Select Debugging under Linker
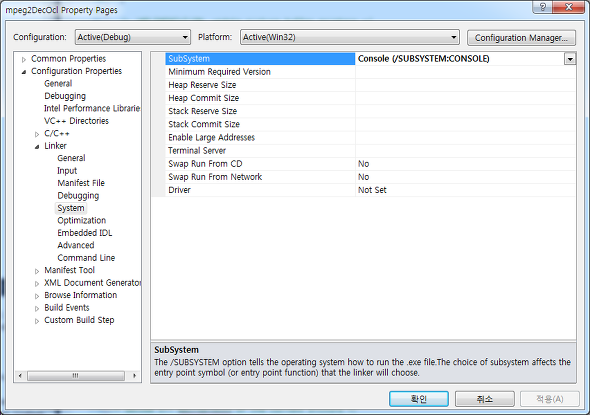 [x=78, y=196]
